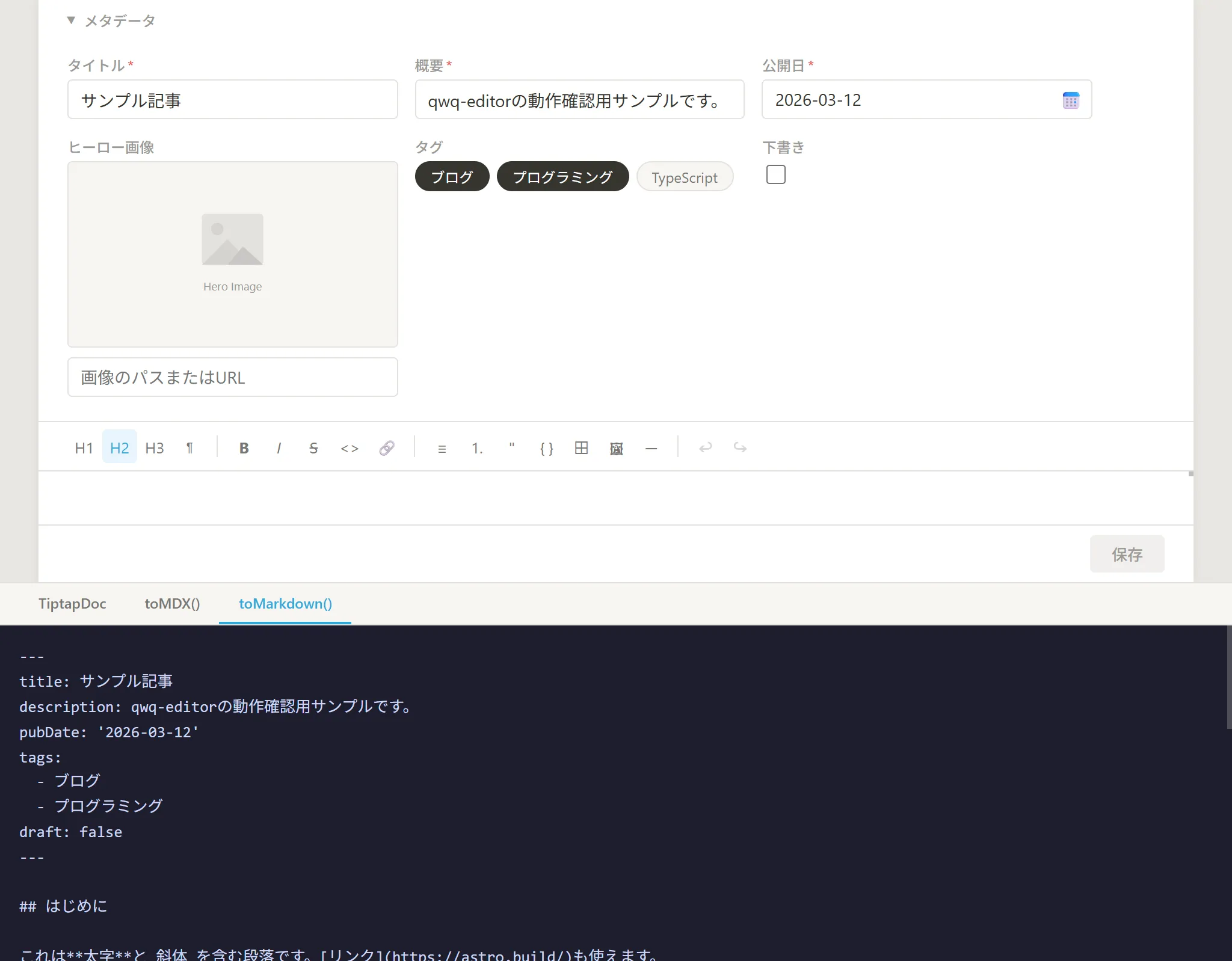Viewport: 1232px width, 961px height.
Task: Click the undo arrow in the toolbar
Action: point(705,447)
